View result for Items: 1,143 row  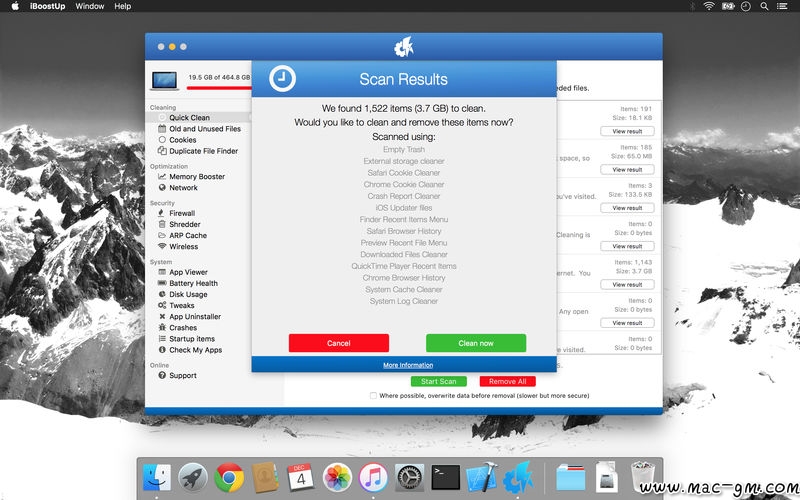click(627, 284)
